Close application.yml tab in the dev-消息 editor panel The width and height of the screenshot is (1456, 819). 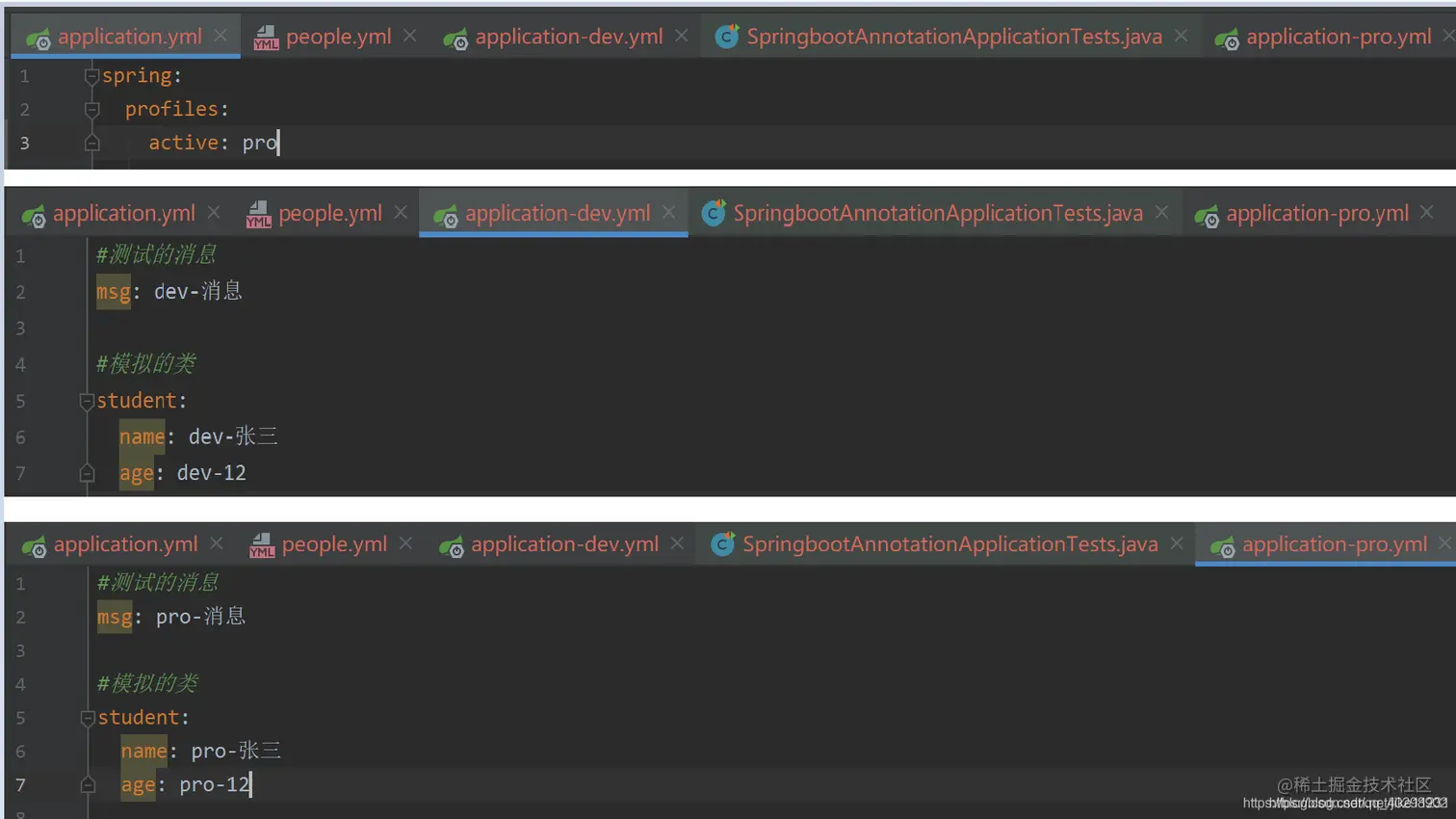click(214, 212)
